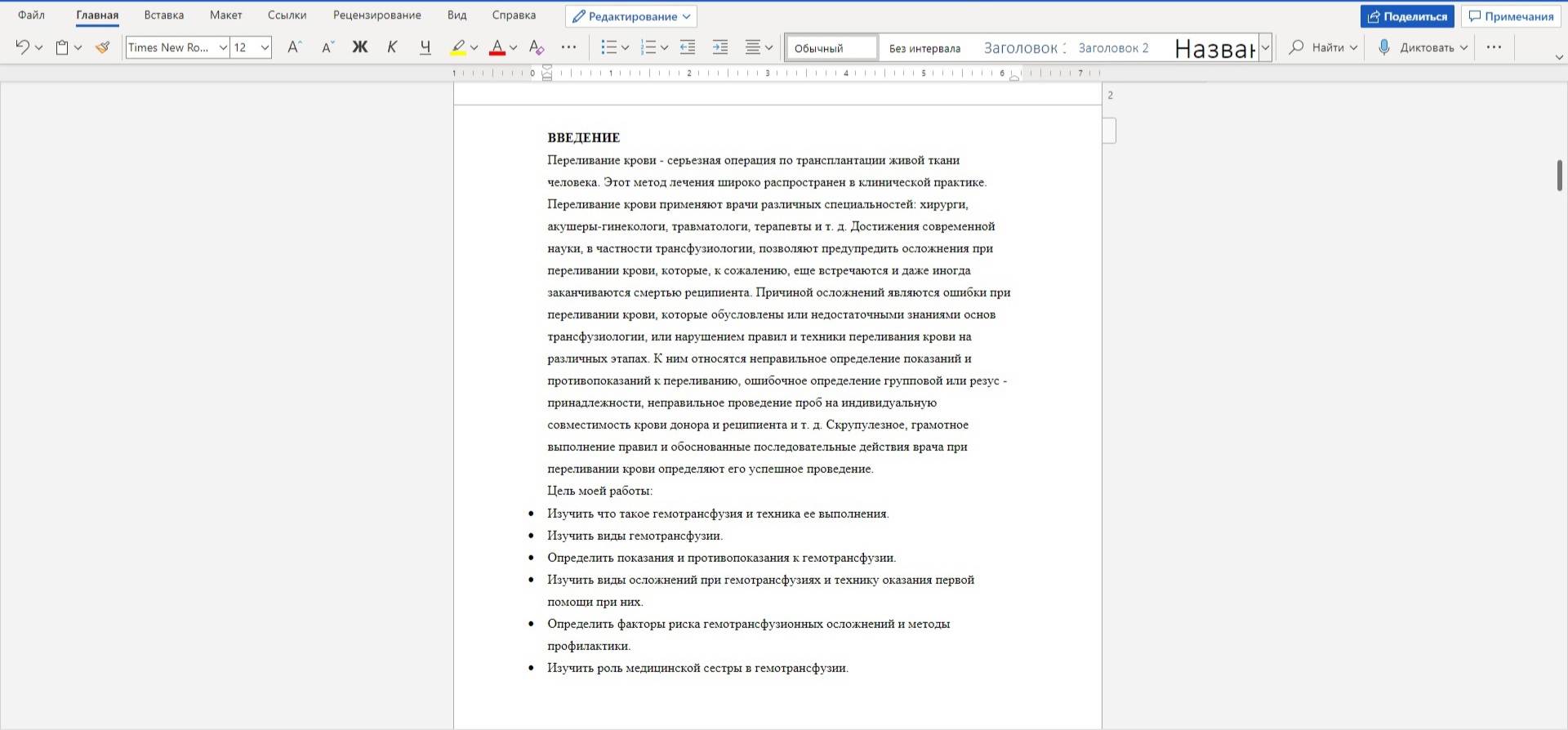Switch to the Ссылки tab
Viewport: 1568px width, 730px height.
(x=287, y=15)
